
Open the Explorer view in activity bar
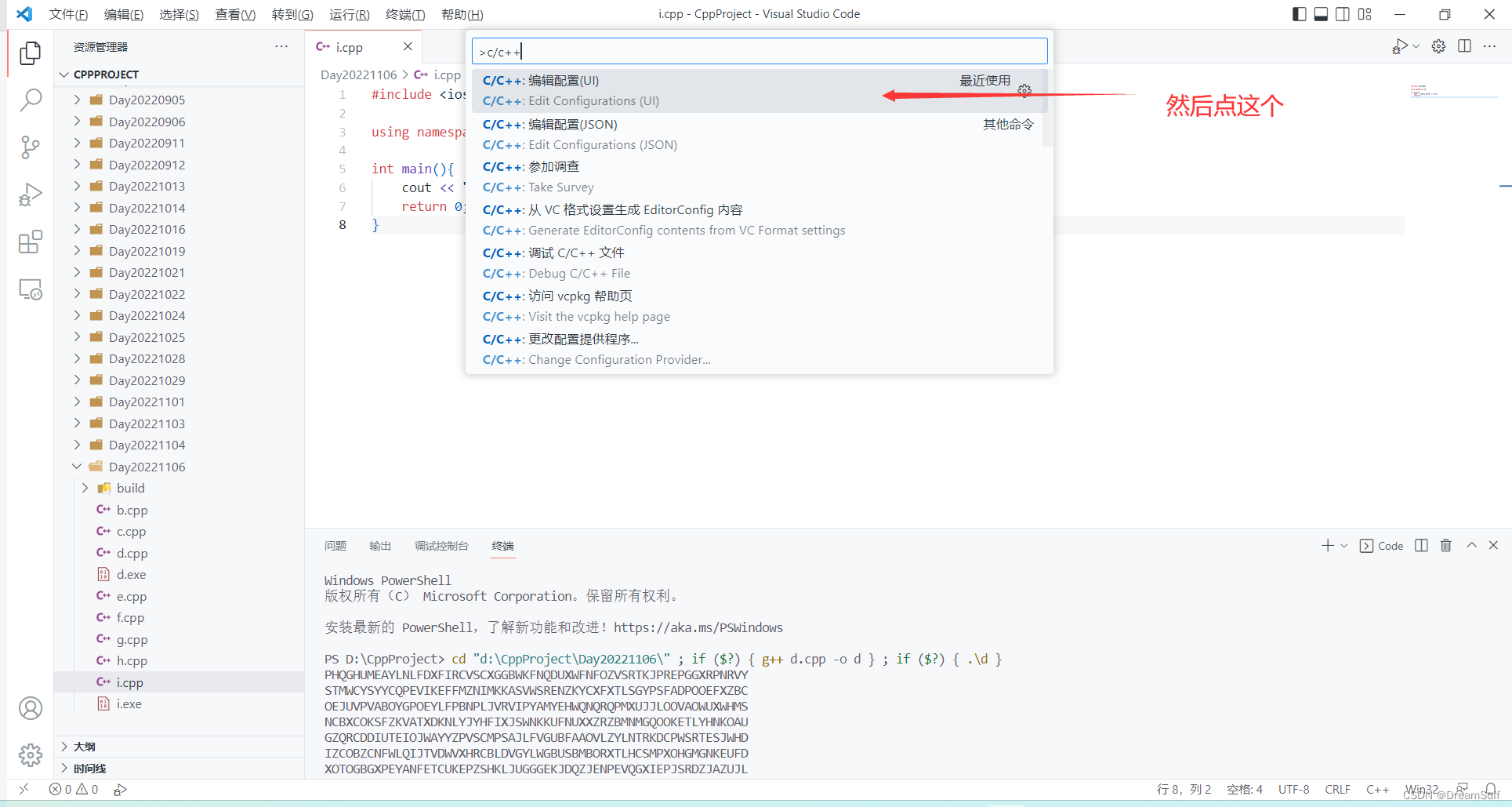(x=30, y=53)
